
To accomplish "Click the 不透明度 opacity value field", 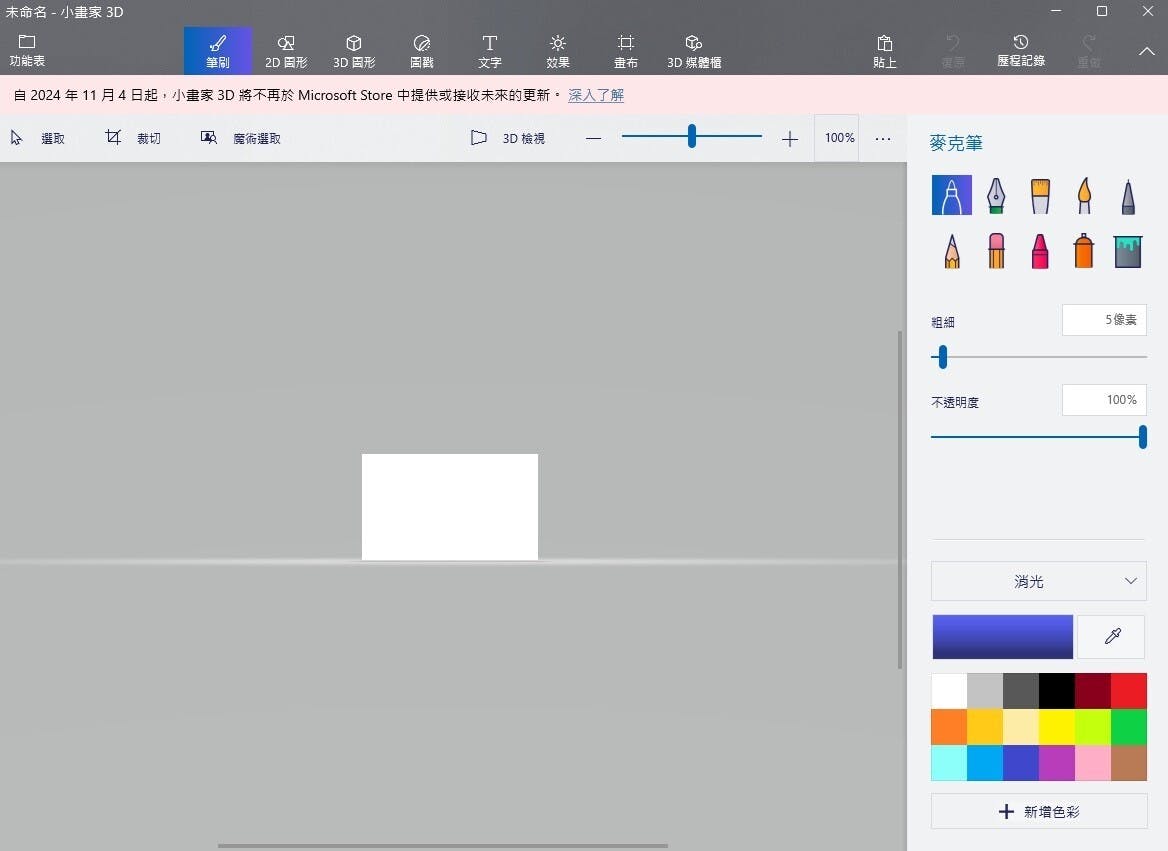I will point(1104,400).
